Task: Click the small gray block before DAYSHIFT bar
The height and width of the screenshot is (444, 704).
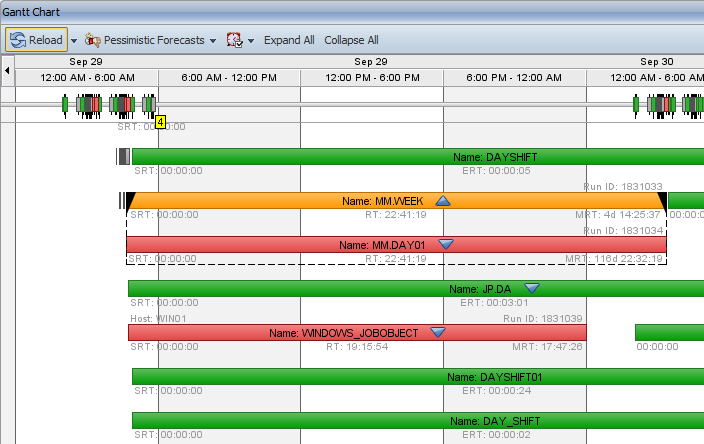Action: click(x=123, y=156)
